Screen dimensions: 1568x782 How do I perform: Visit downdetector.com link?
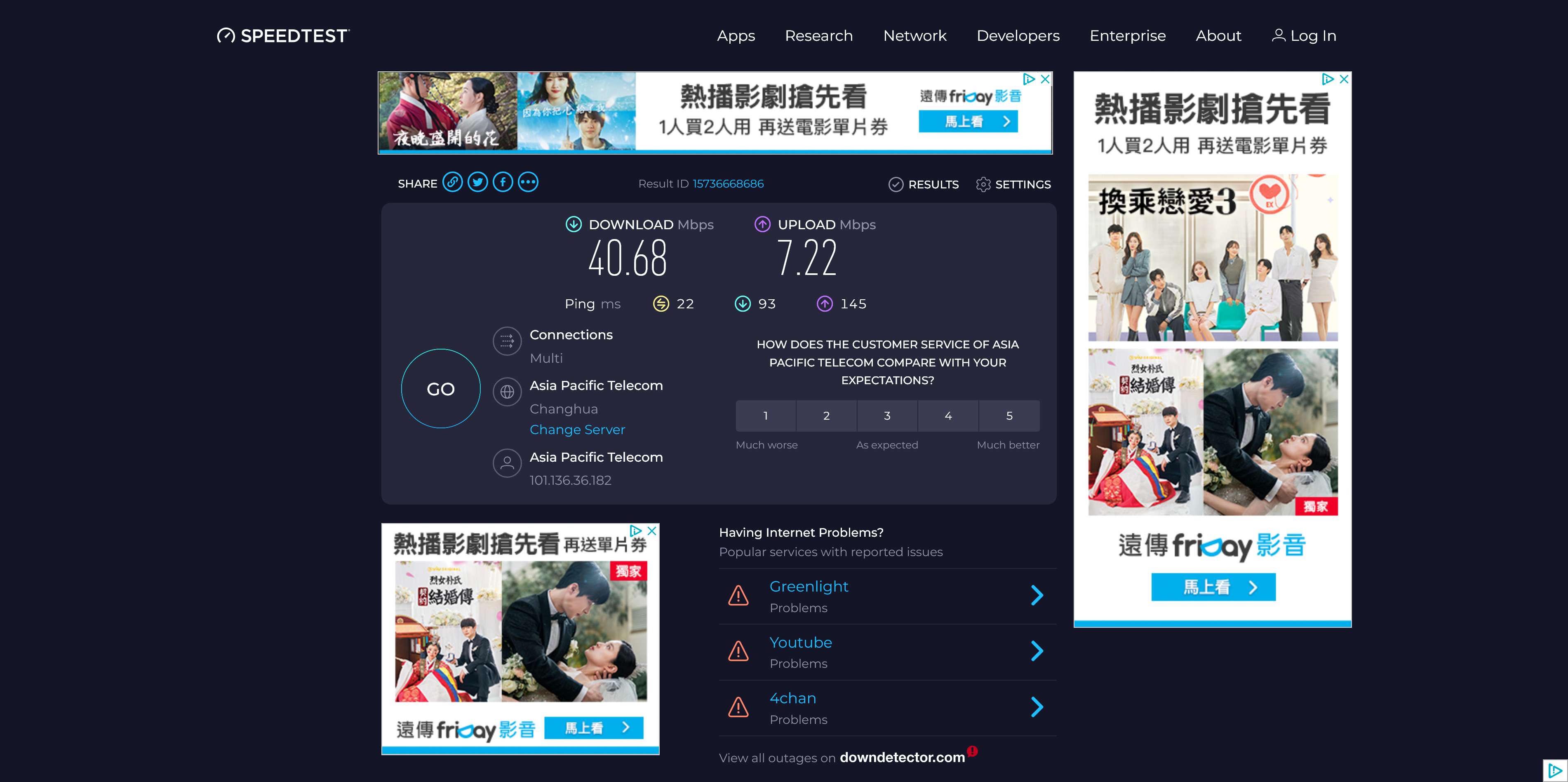coord(902,758)
